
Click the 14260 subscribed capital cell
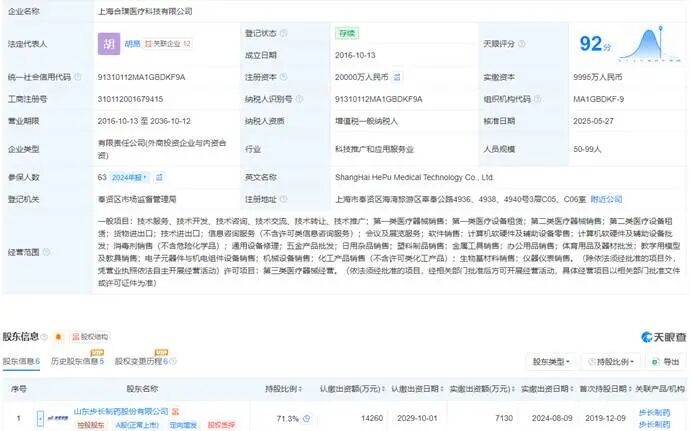click(372, 418)
